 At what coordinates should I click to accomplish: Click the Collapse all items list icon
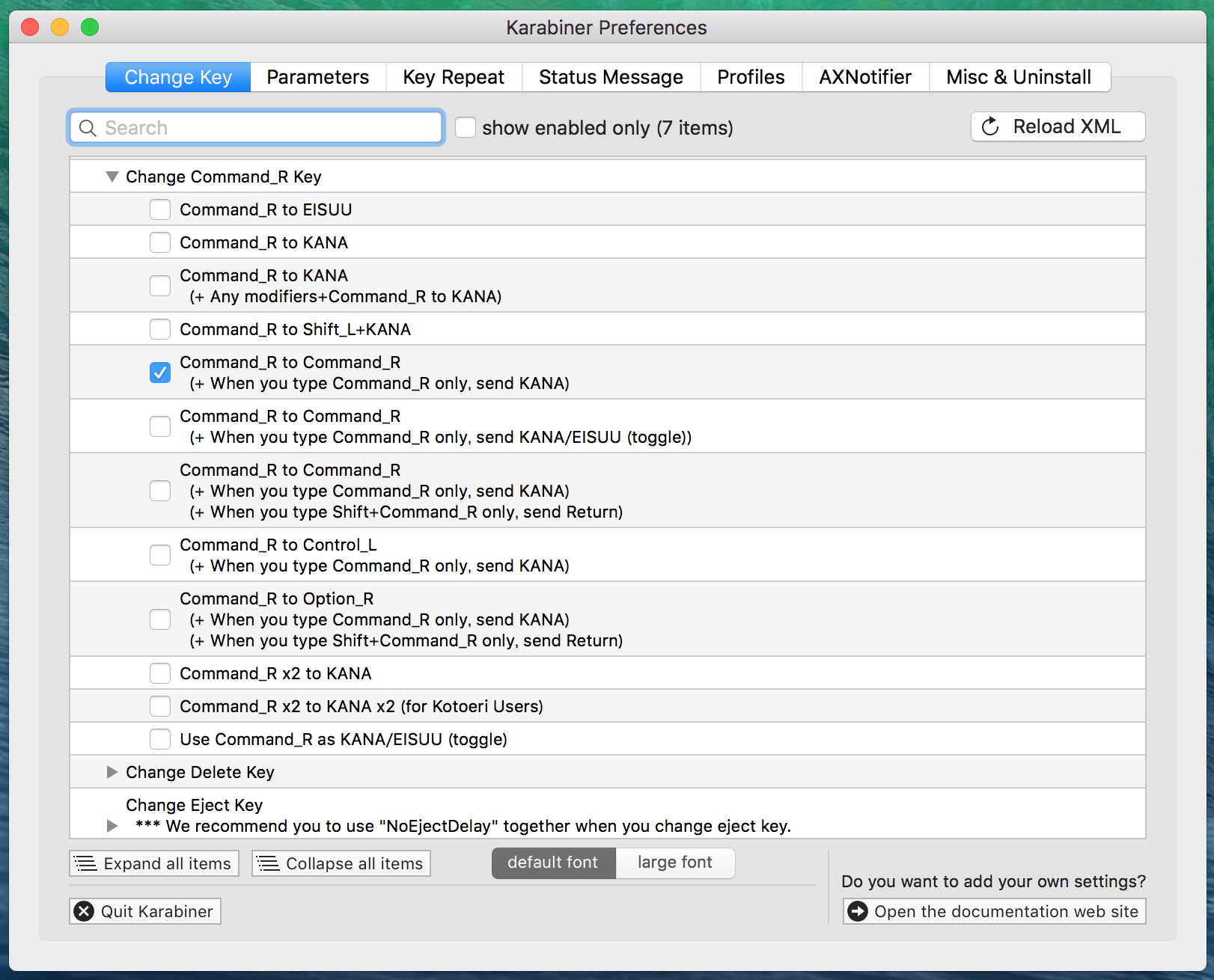(268, 863)
